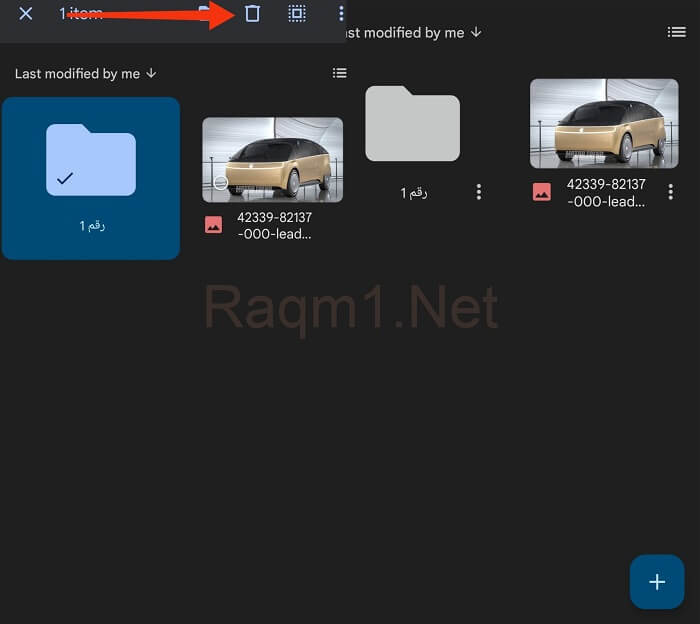
Task: Open more options for right image file
Action: tap(671, 192)
